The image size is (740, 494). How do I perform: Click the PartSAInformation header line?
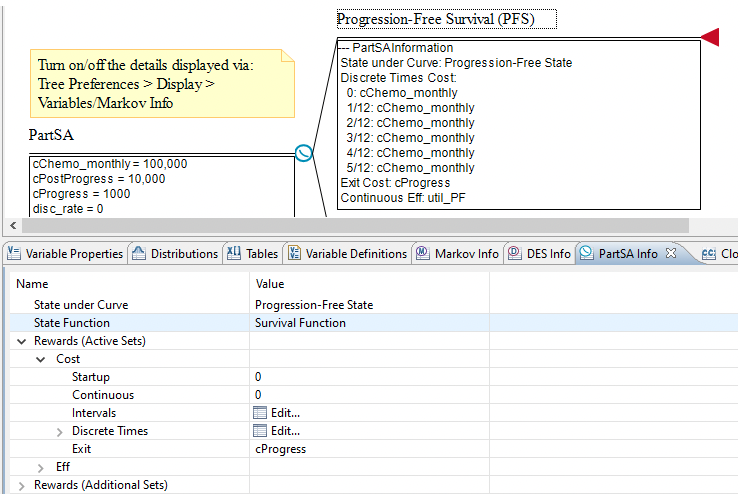click(396, 48)
